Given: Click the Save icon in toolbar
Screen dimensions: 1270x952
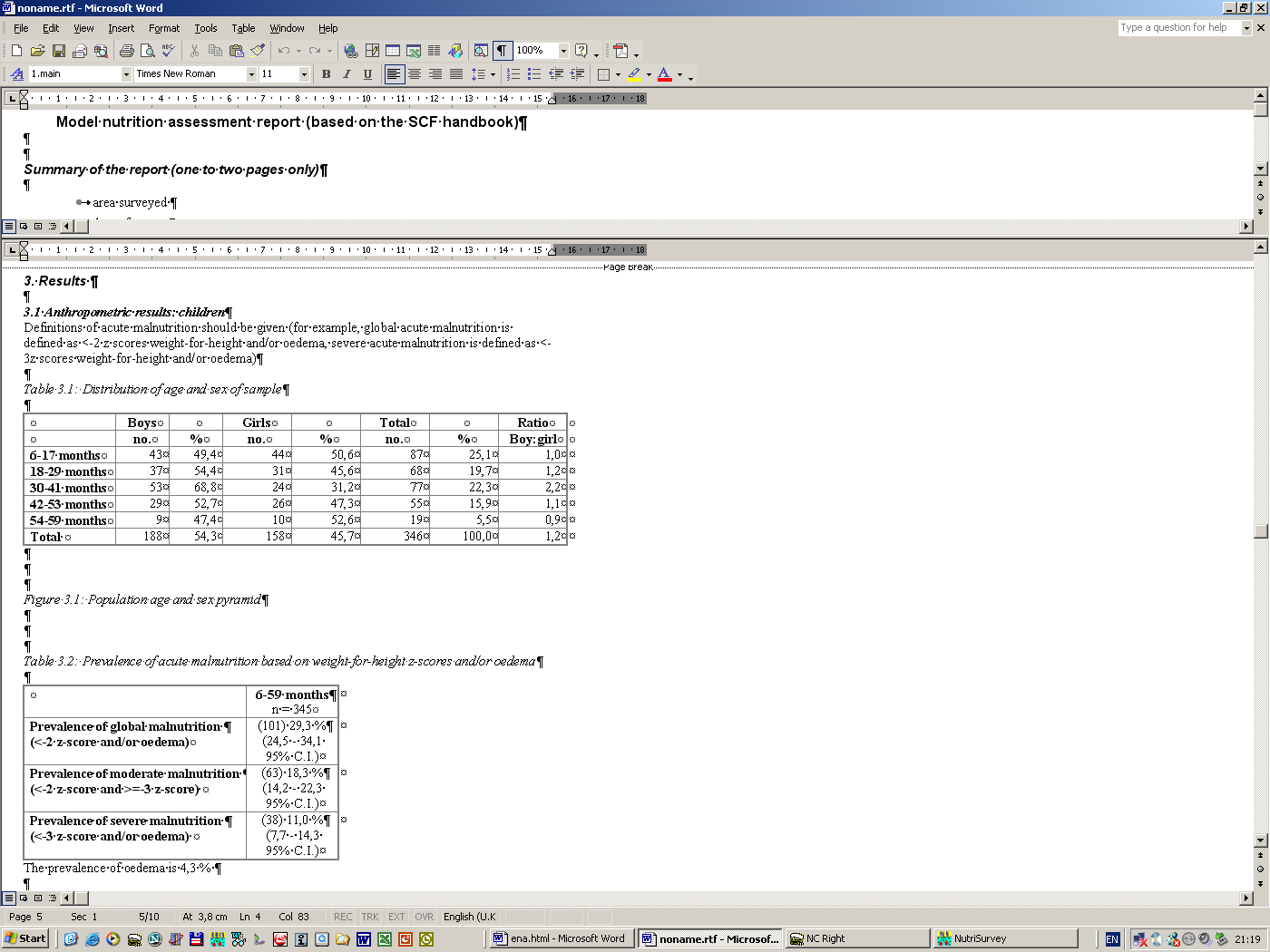Looking at the screenshot, I should click(58, 51).
